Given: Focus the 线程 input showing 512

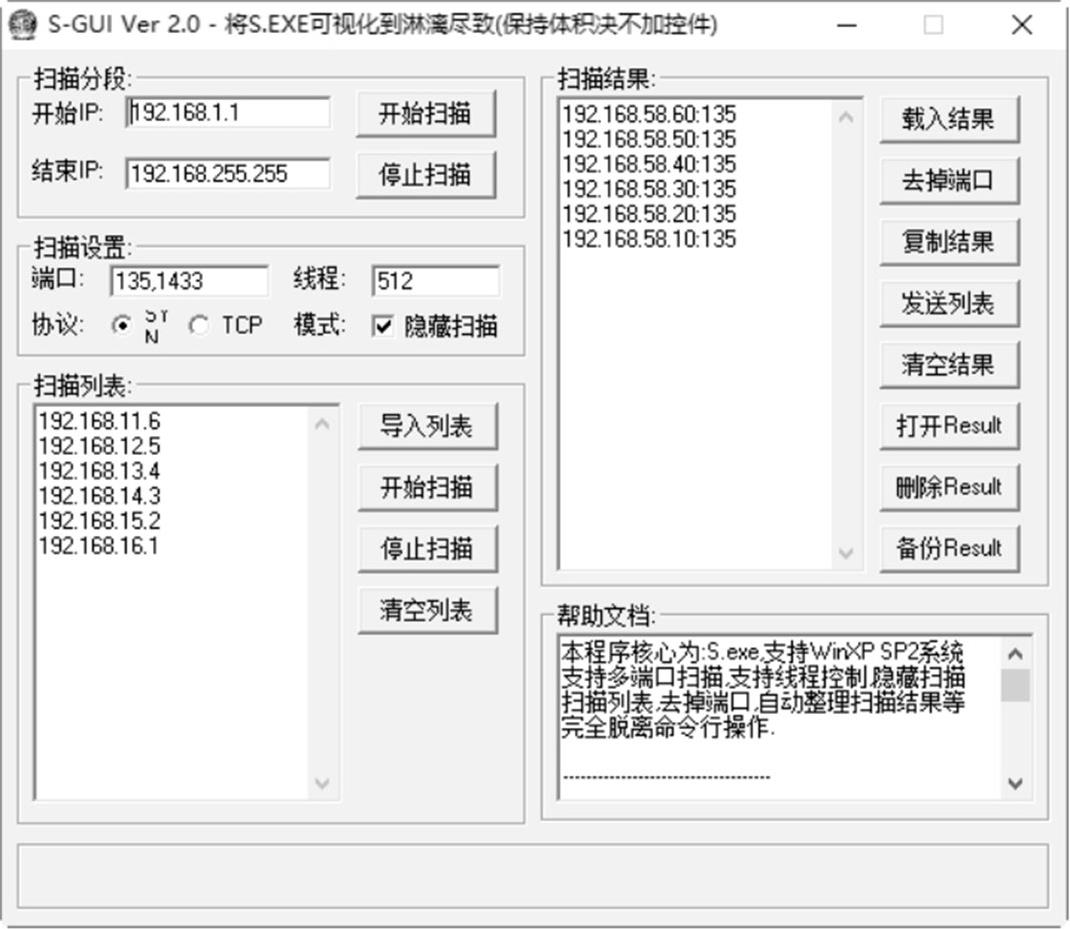Looking at the screenshot, I should 436,281.
